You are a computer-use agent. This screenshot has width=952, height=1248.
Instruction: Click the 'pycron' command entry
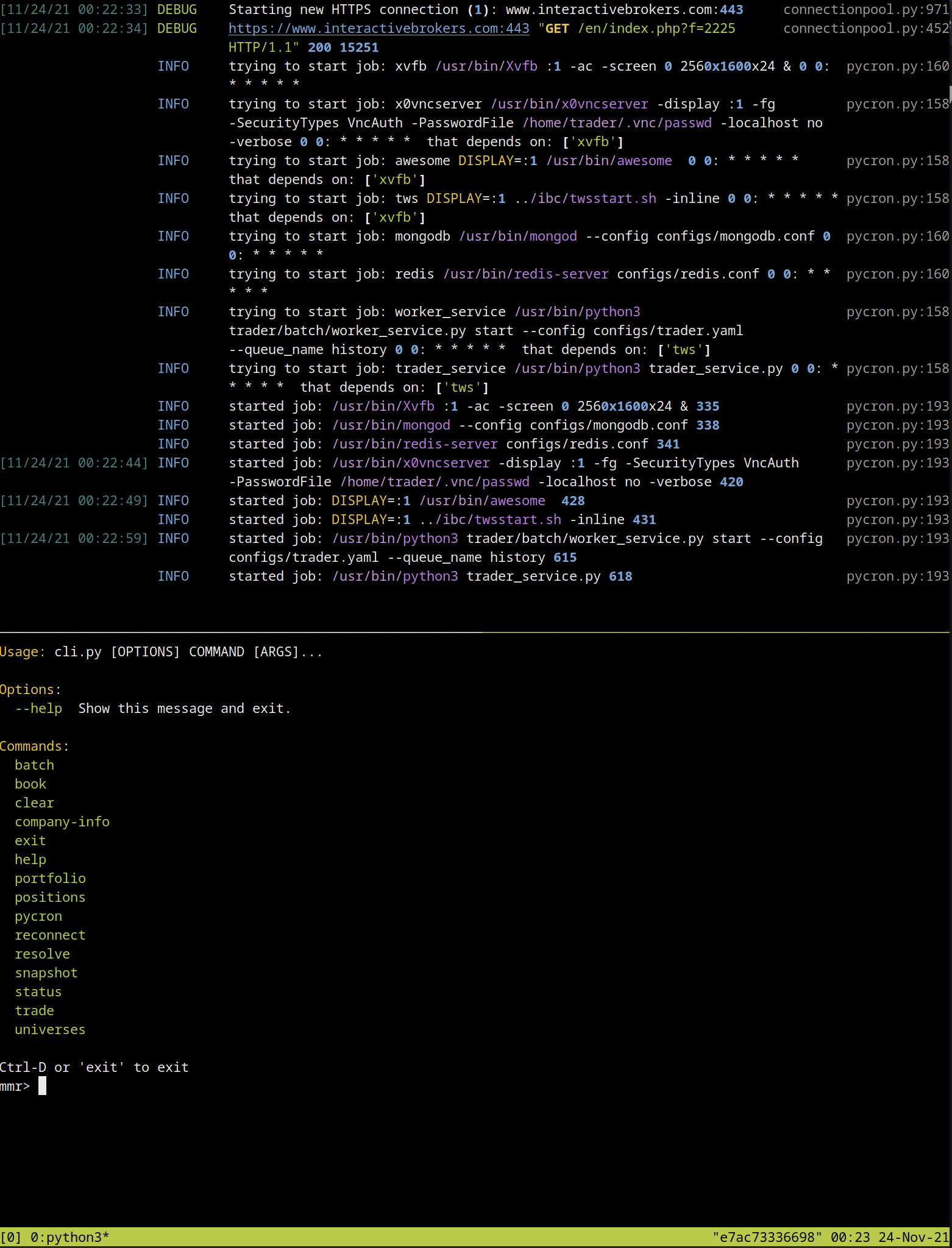click(x=38, y=916)
